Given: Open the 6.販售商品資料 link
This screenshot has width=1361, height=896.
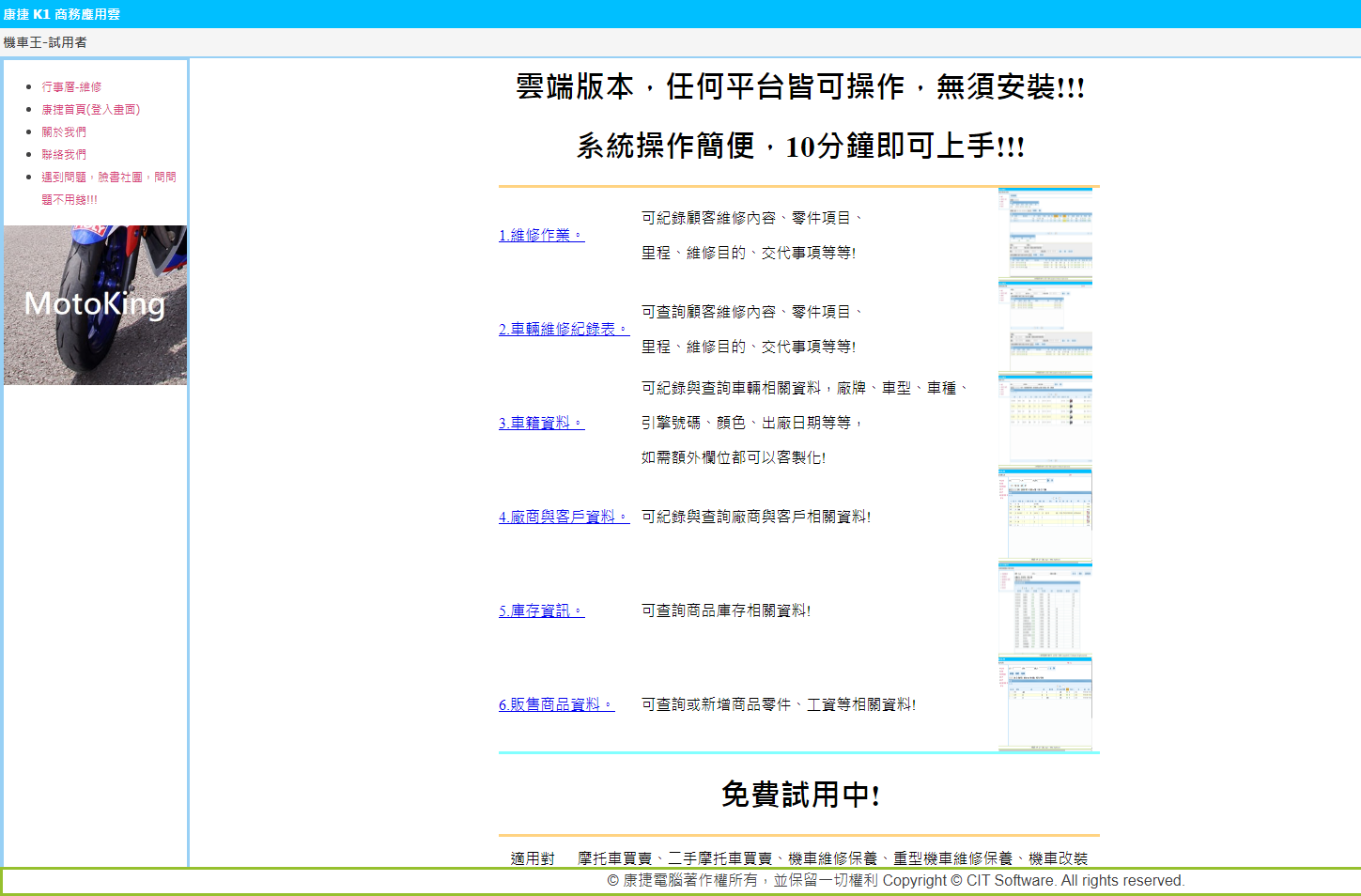Looking at the screenshot, I should click(x=556, y=704).
